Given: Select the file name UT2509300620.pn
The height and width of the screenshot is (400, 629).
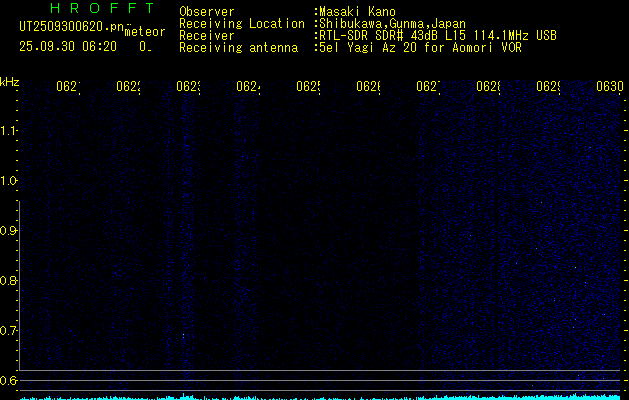Looking at the screenshot, I should pos(71,27).
